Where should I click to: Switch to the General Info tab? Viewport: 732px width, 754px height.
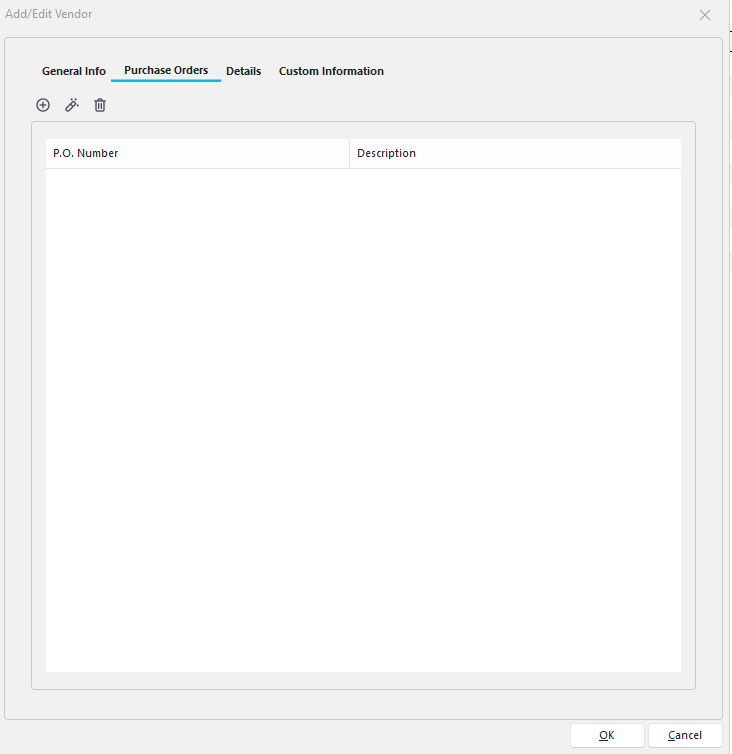(74, 71)
